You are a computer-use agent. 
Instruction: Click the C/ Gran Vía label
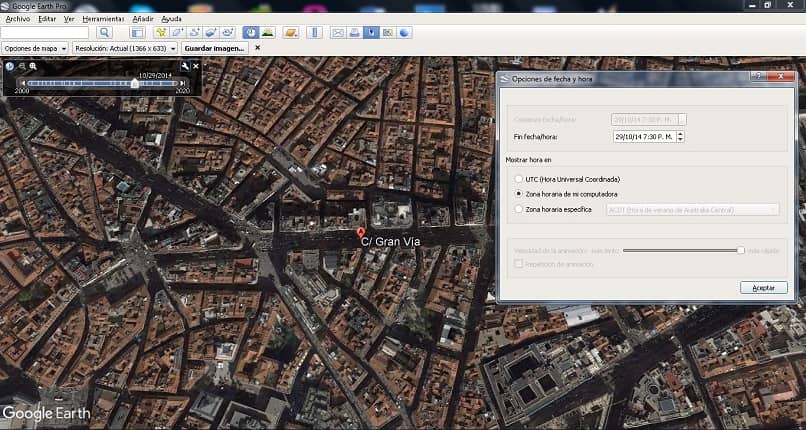390,241
